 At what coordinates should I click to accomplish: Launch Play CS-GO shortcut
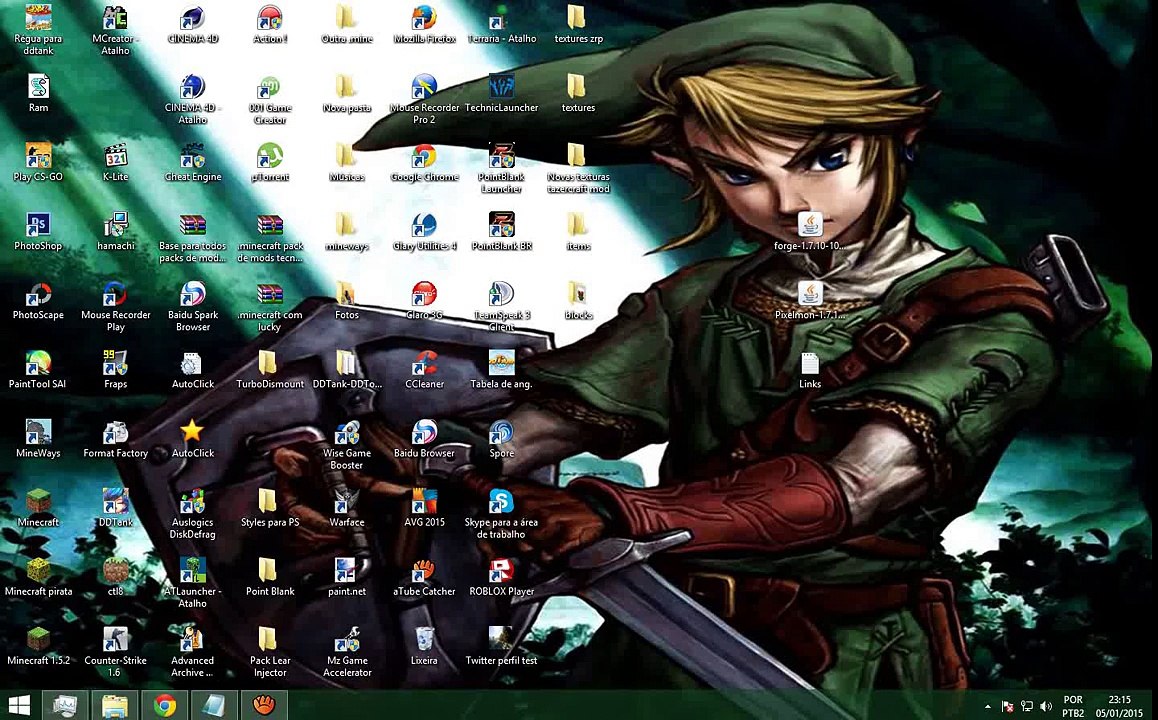point(38,156)
